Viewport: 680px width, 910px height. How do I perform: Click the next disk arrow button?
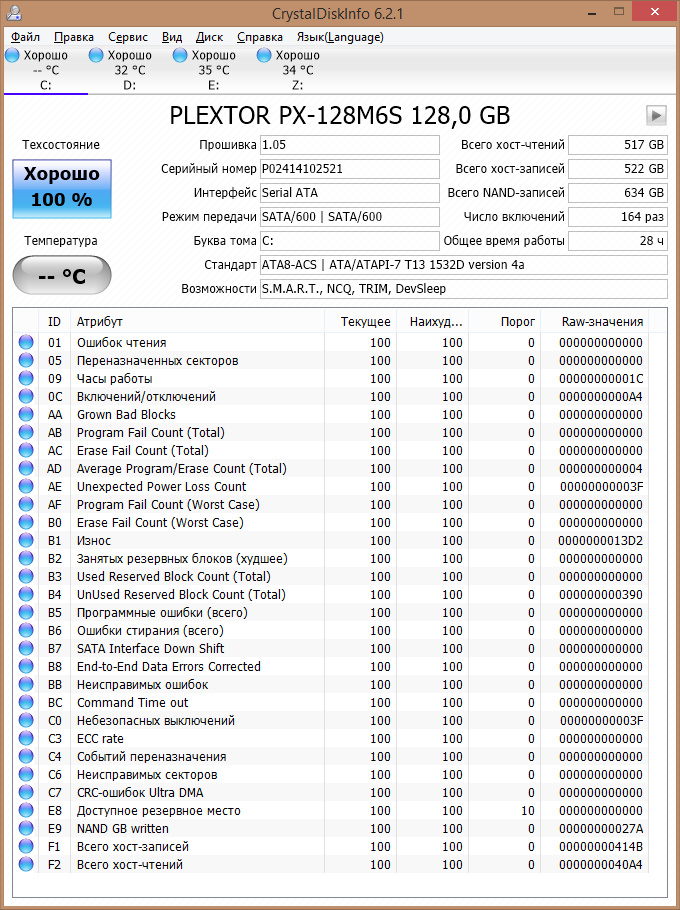click(656, 115)
